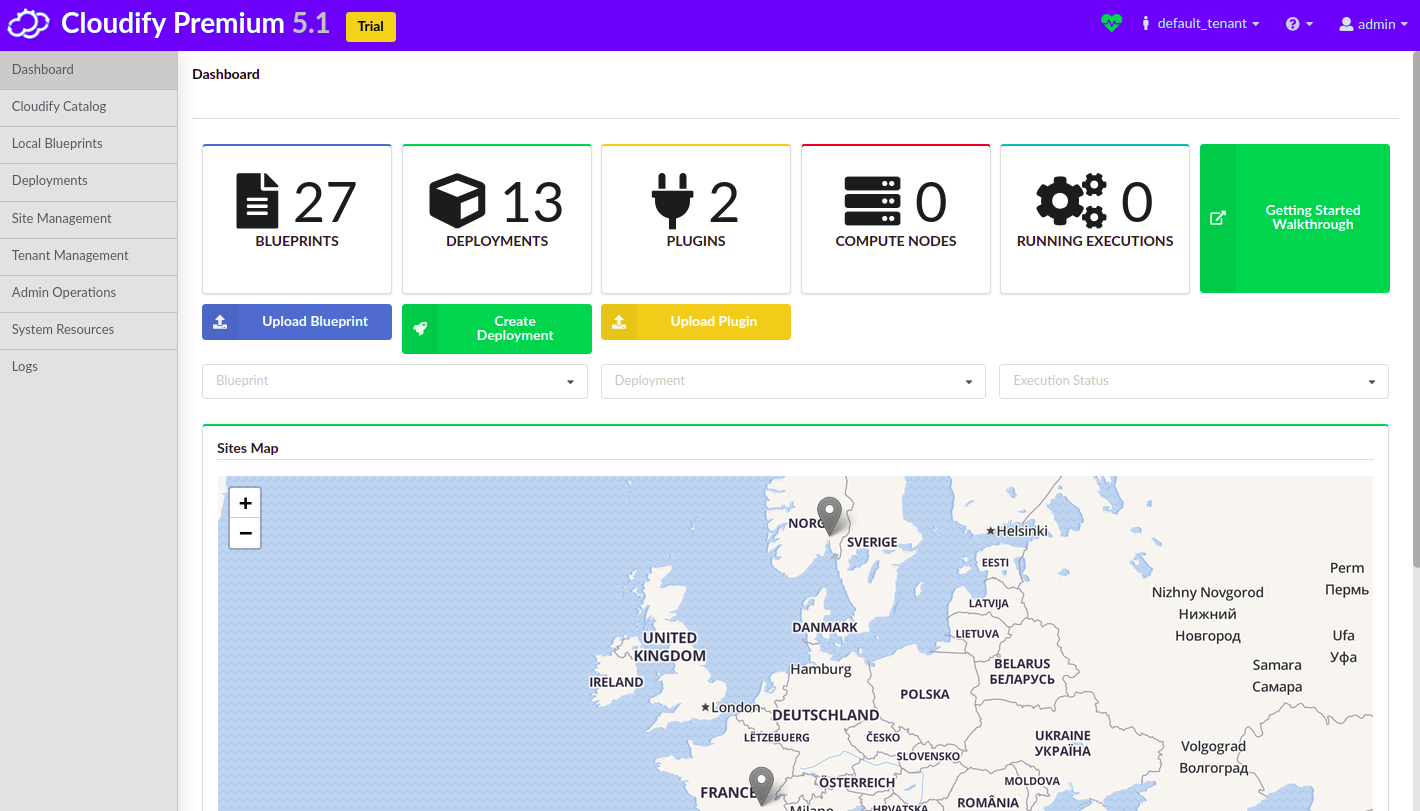Click the Running Executions gears icon
Screen dimensions: 1420x811
coord(1072,201)
